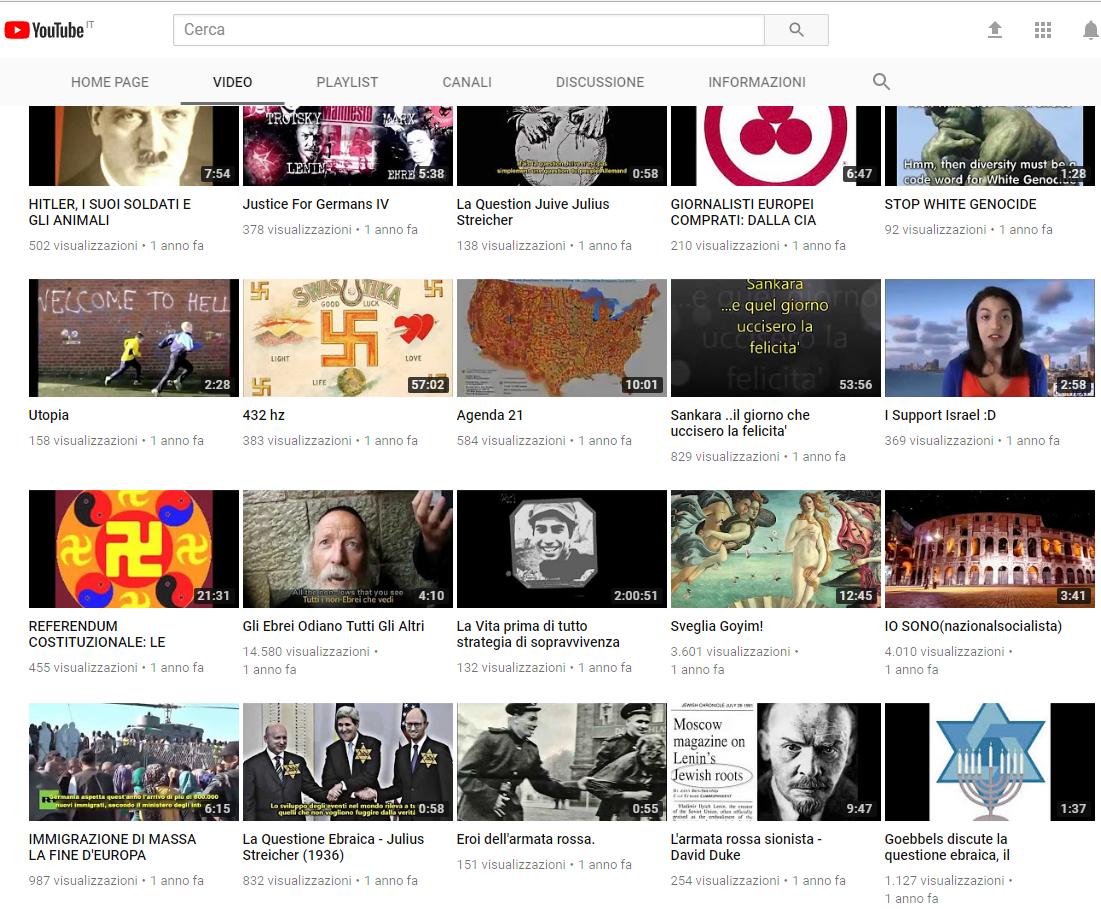Go to the CANALI tab
This screenshot has width=1101, height=909.
tap(467, 82)
